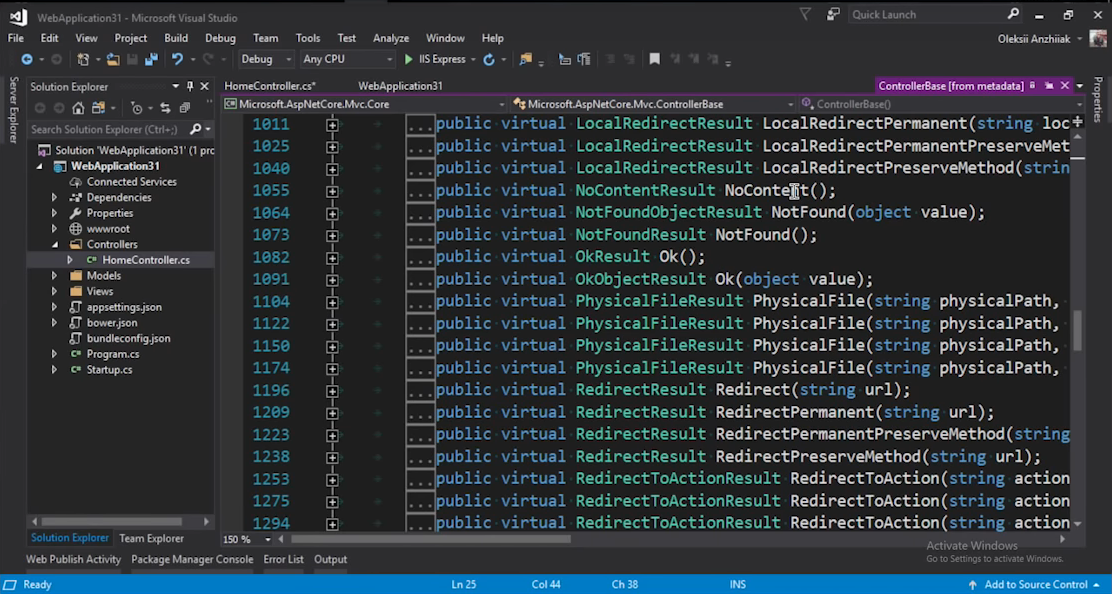Image resolution: width=1112 pixels, height=594 pixels.
Task: Click Sync with Active Document icon
Action: [165, 108]
